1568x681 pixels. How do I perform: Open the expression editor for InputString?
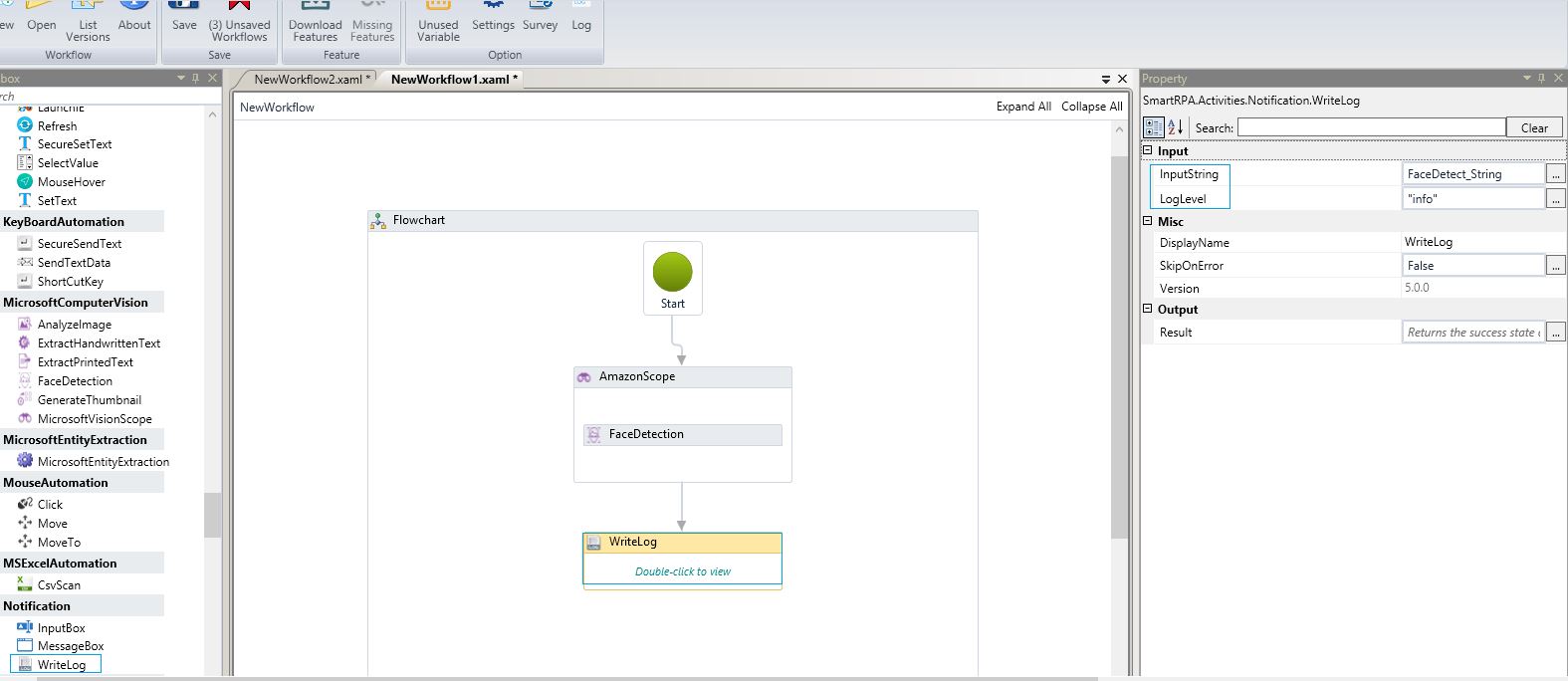tap(1555, 174)
